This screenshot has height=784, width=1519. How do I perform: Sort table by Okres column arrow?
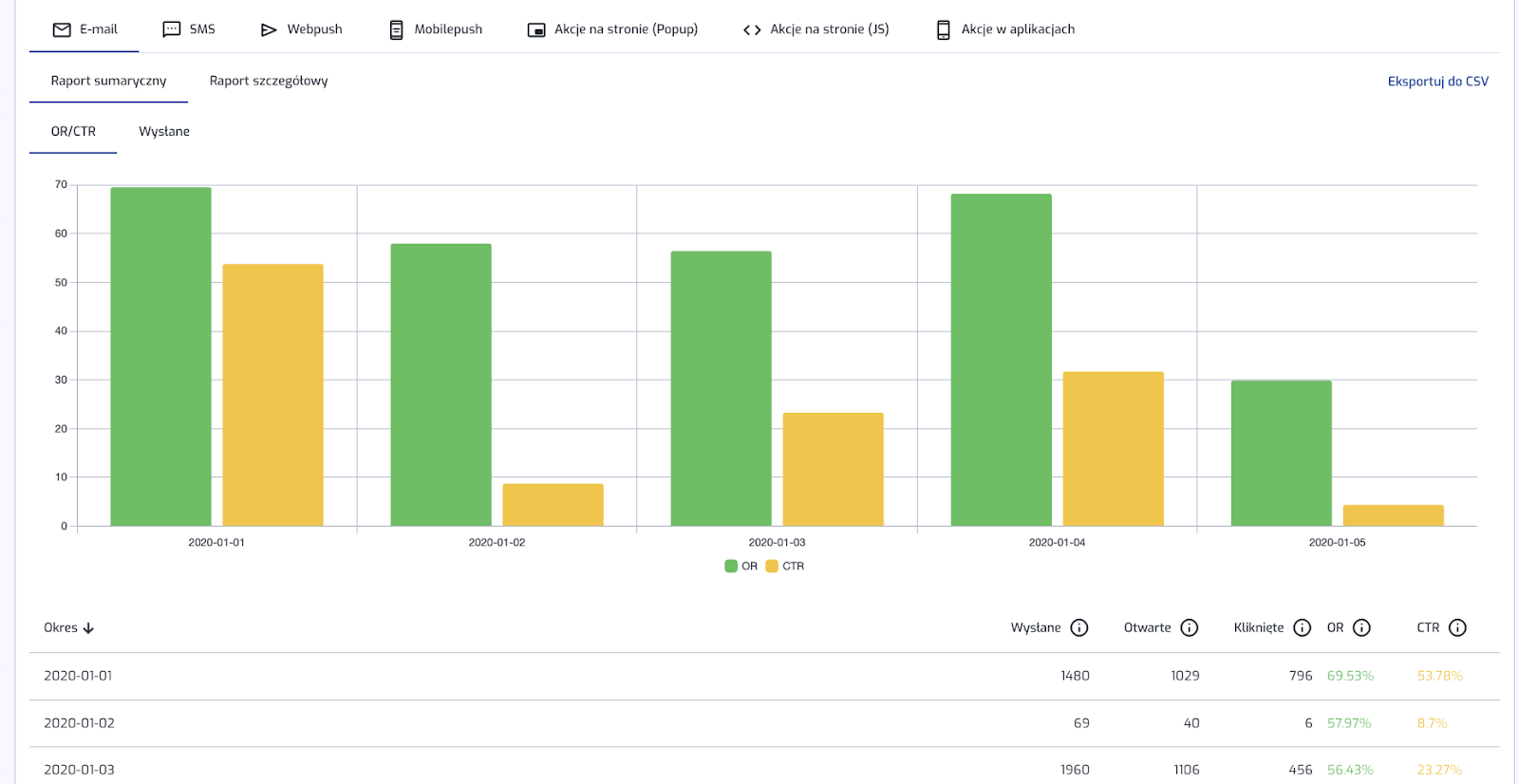tap(89, 628)
